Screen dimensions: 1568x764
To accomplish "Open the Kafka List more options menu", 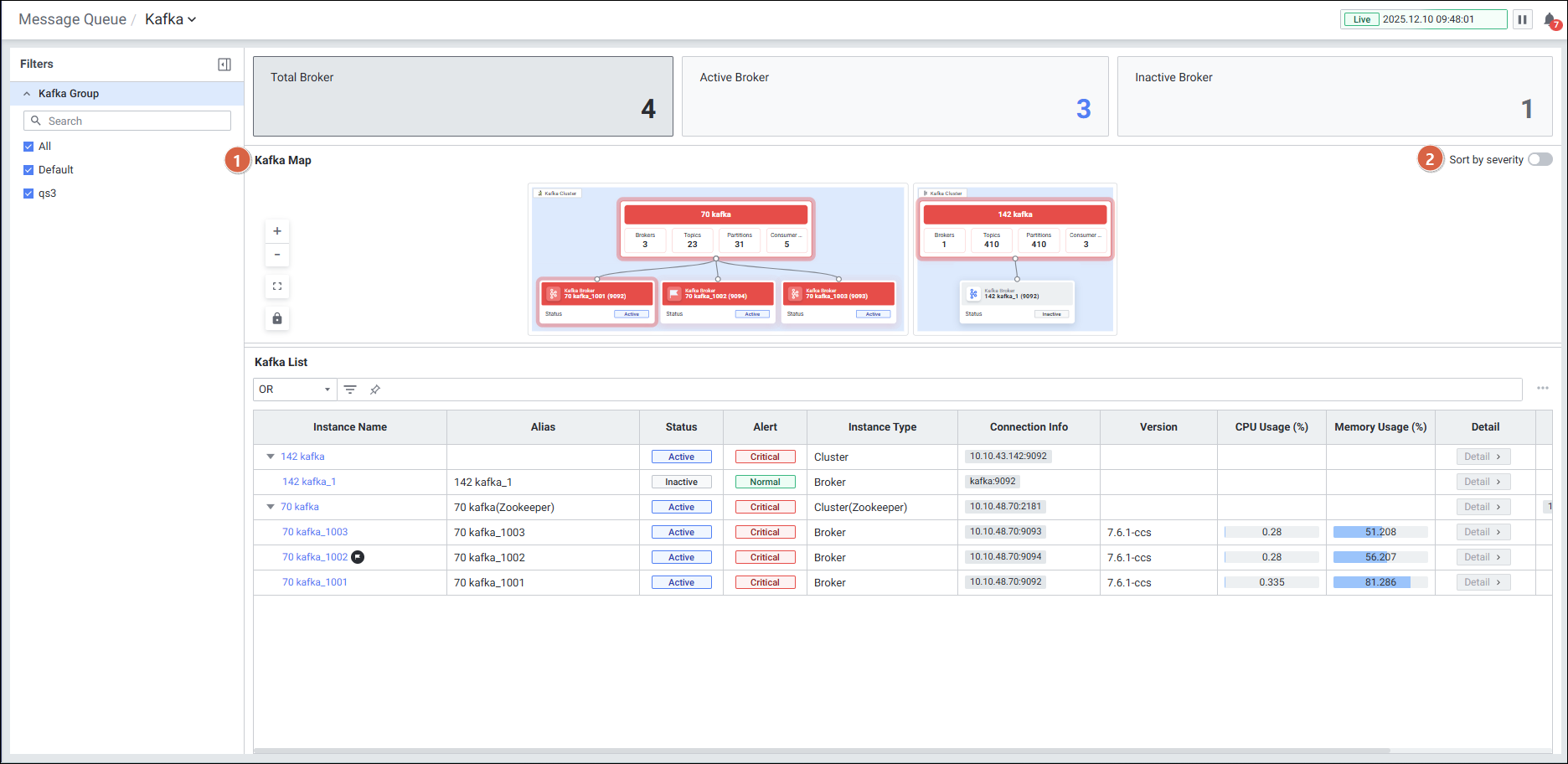I will click(x=1542, y=388).
